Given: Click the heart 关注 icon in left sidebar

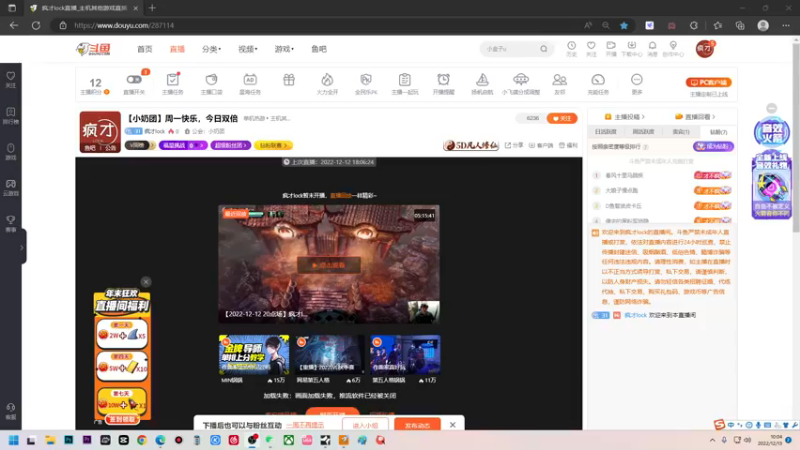Looking at the screenshot, I should 11,76.
